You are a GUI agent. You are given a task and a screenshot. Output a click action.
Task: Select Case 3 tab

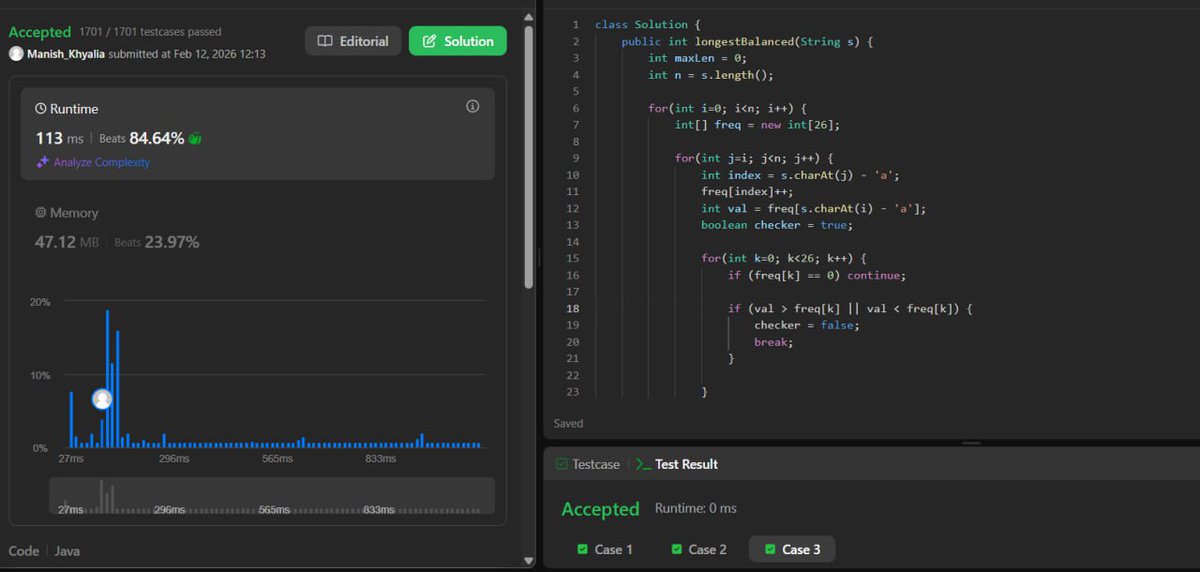791,549
